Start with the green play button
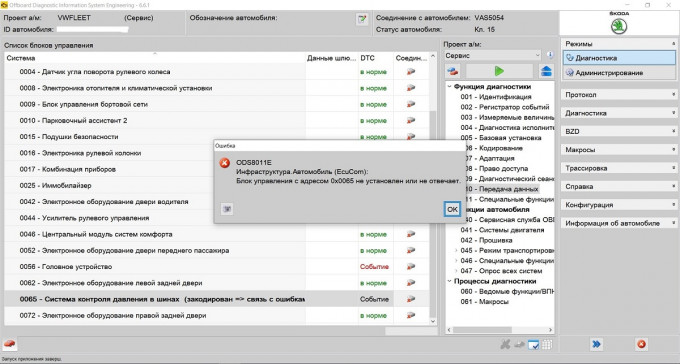680x364 pixels. (499, 71)
